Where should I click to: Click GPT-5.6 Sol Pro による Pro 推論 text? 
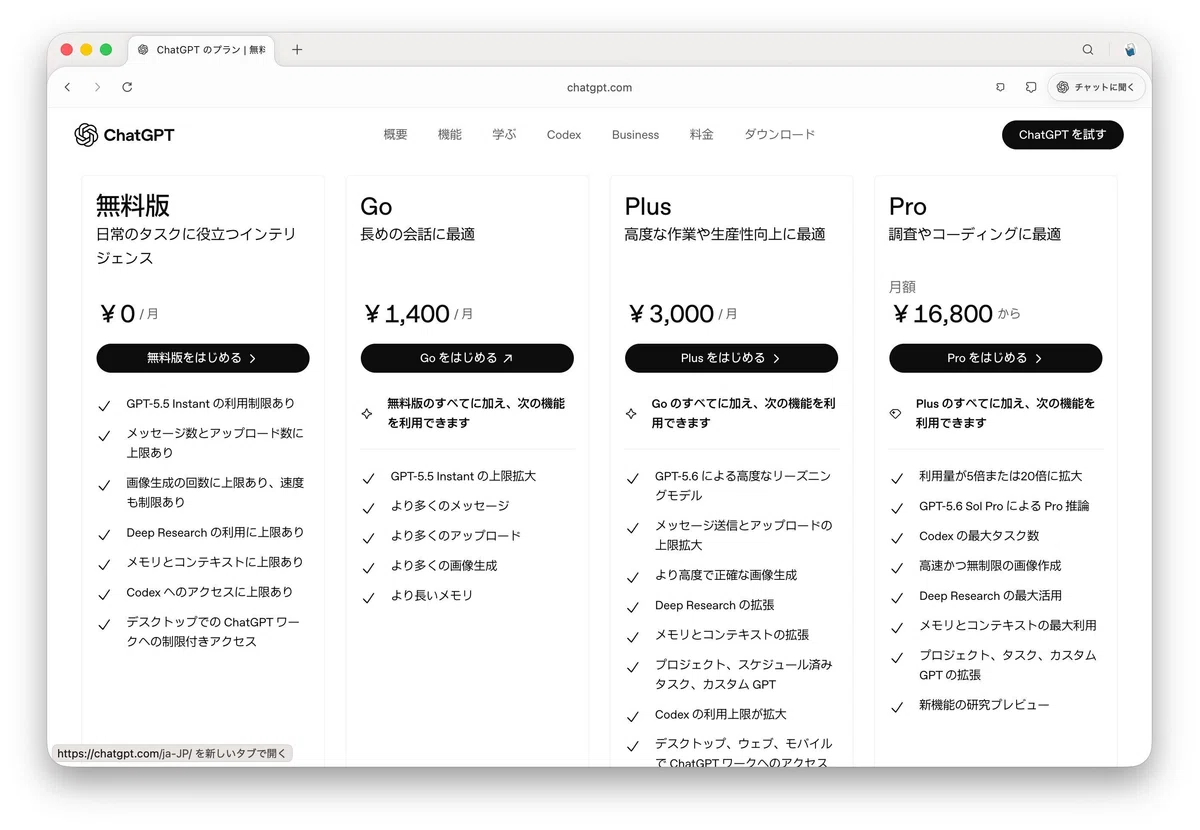(1004, 507)
